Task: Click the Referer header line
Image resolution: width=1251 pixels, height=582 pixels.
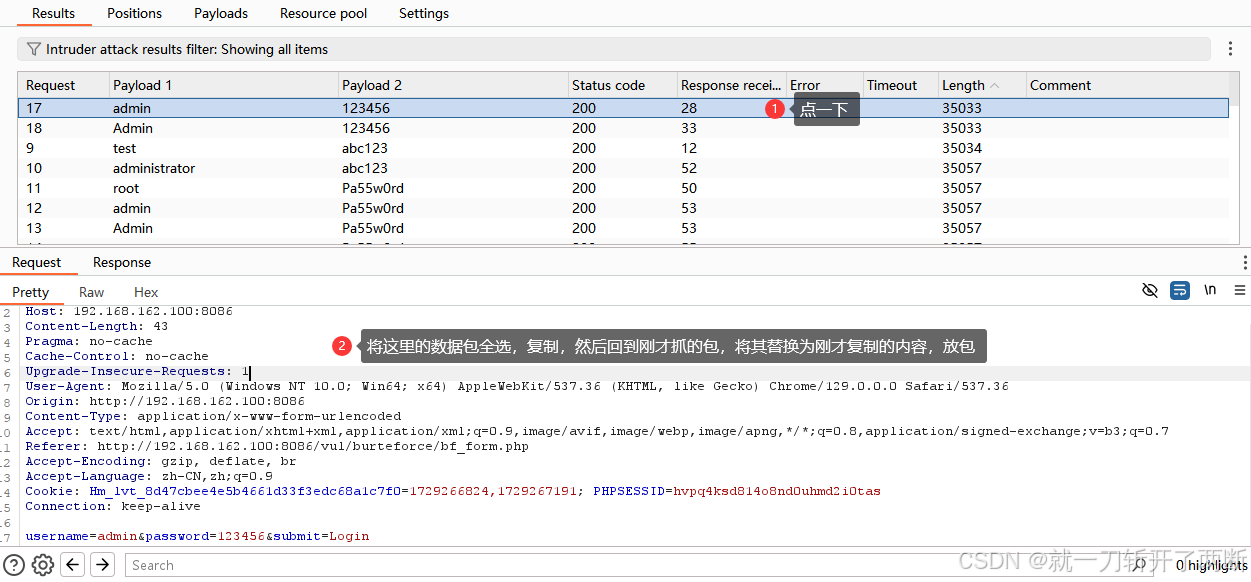Action: (x=277, y=446)
